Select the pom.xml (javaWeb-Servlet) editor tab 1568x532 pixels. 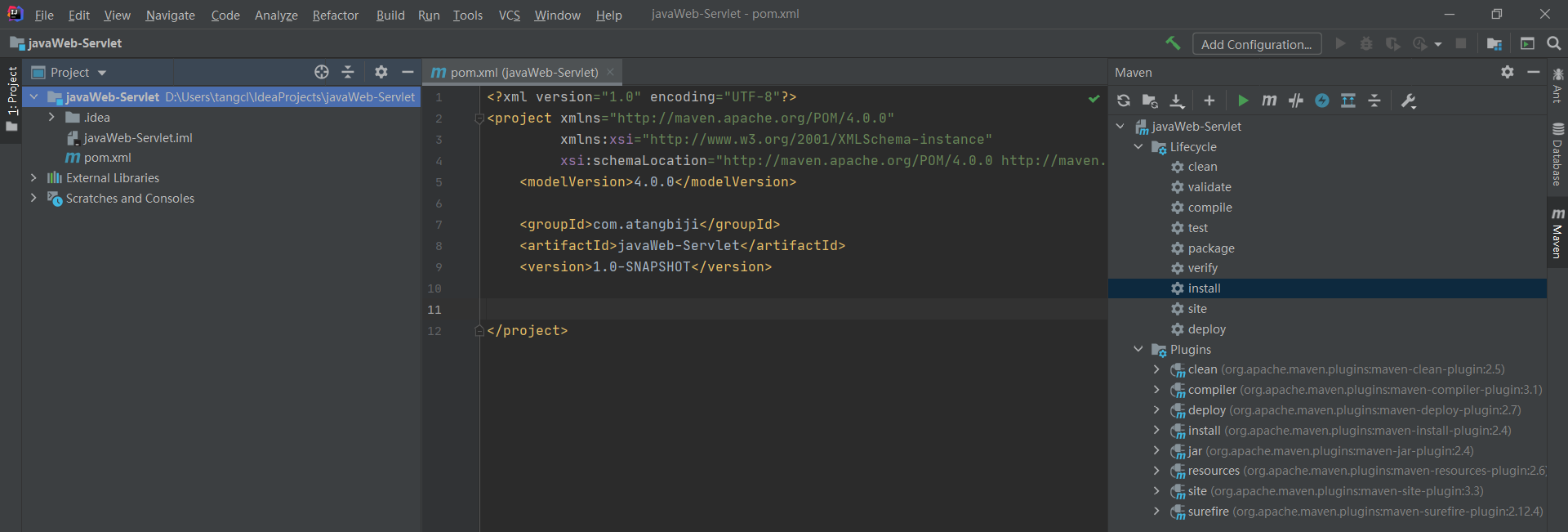(x=523, y=72)
